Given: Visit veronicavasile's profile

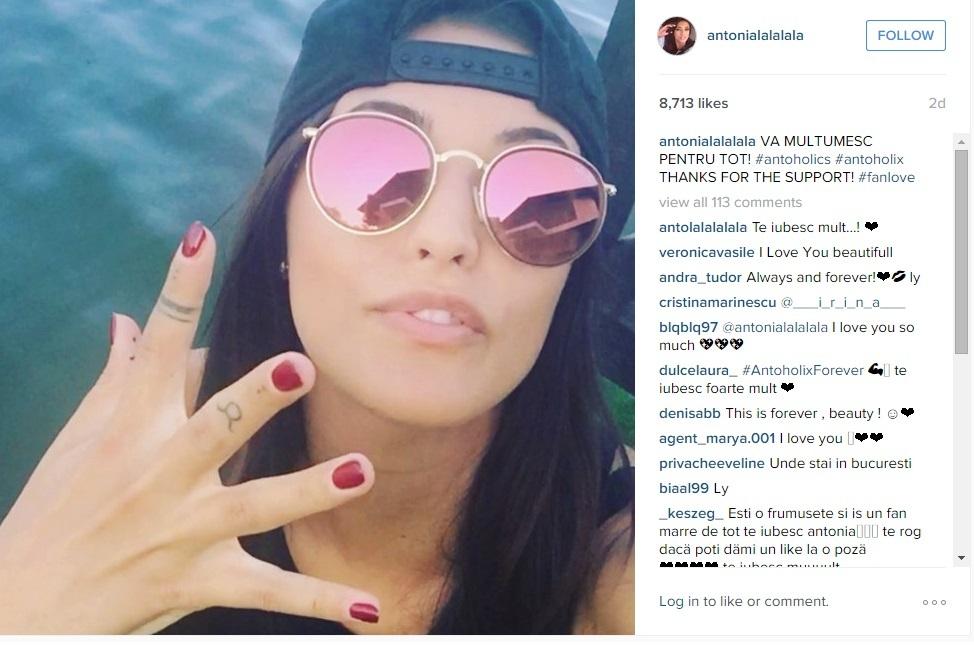Looking at the screenshot, I should coord(706,252).
